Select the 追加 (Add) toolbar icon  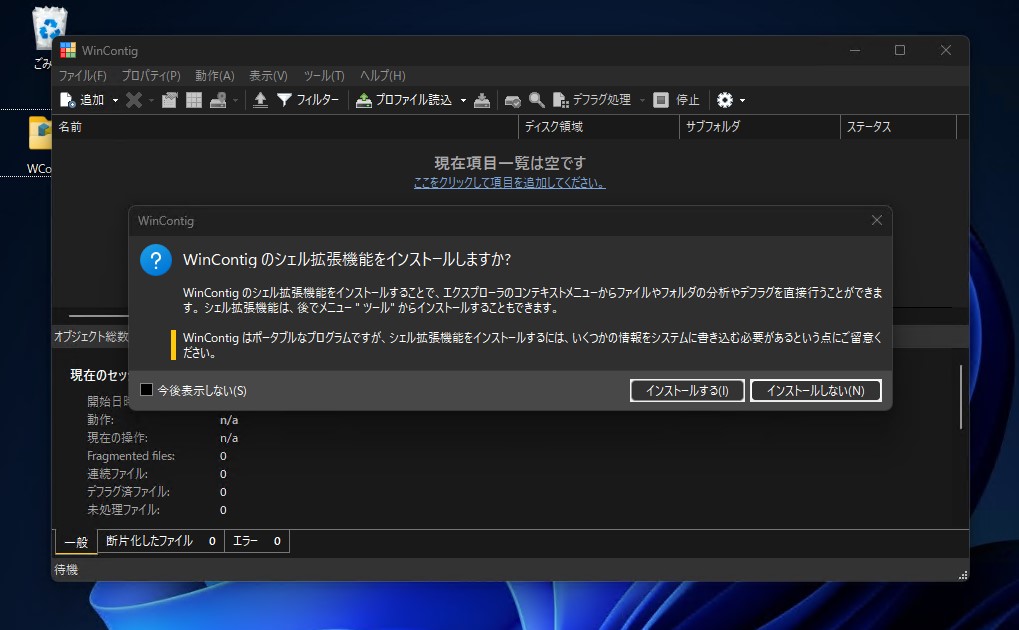(66, 99)
